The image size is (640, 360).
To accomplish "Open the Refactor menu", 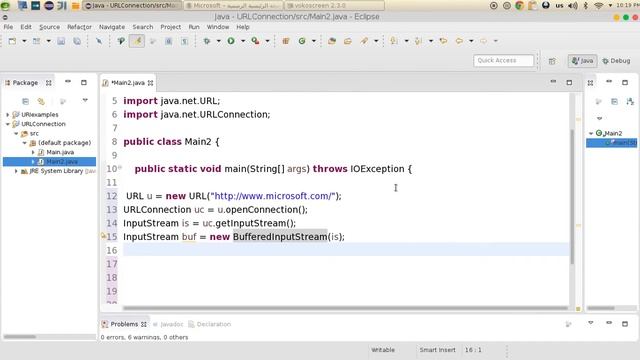I will click(79, 27).
